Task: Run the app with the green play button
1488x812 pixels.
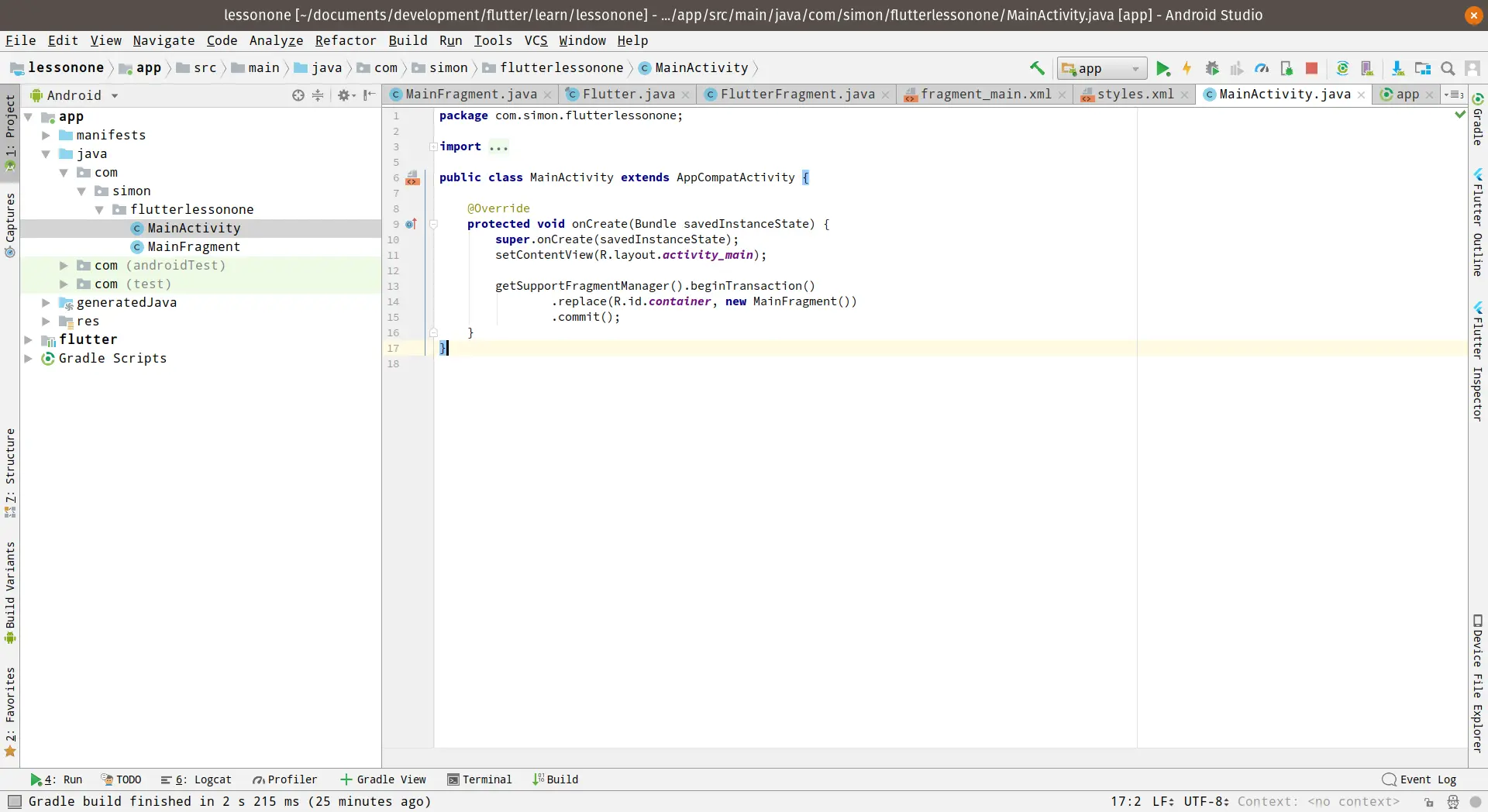Action: point(1162,68)
